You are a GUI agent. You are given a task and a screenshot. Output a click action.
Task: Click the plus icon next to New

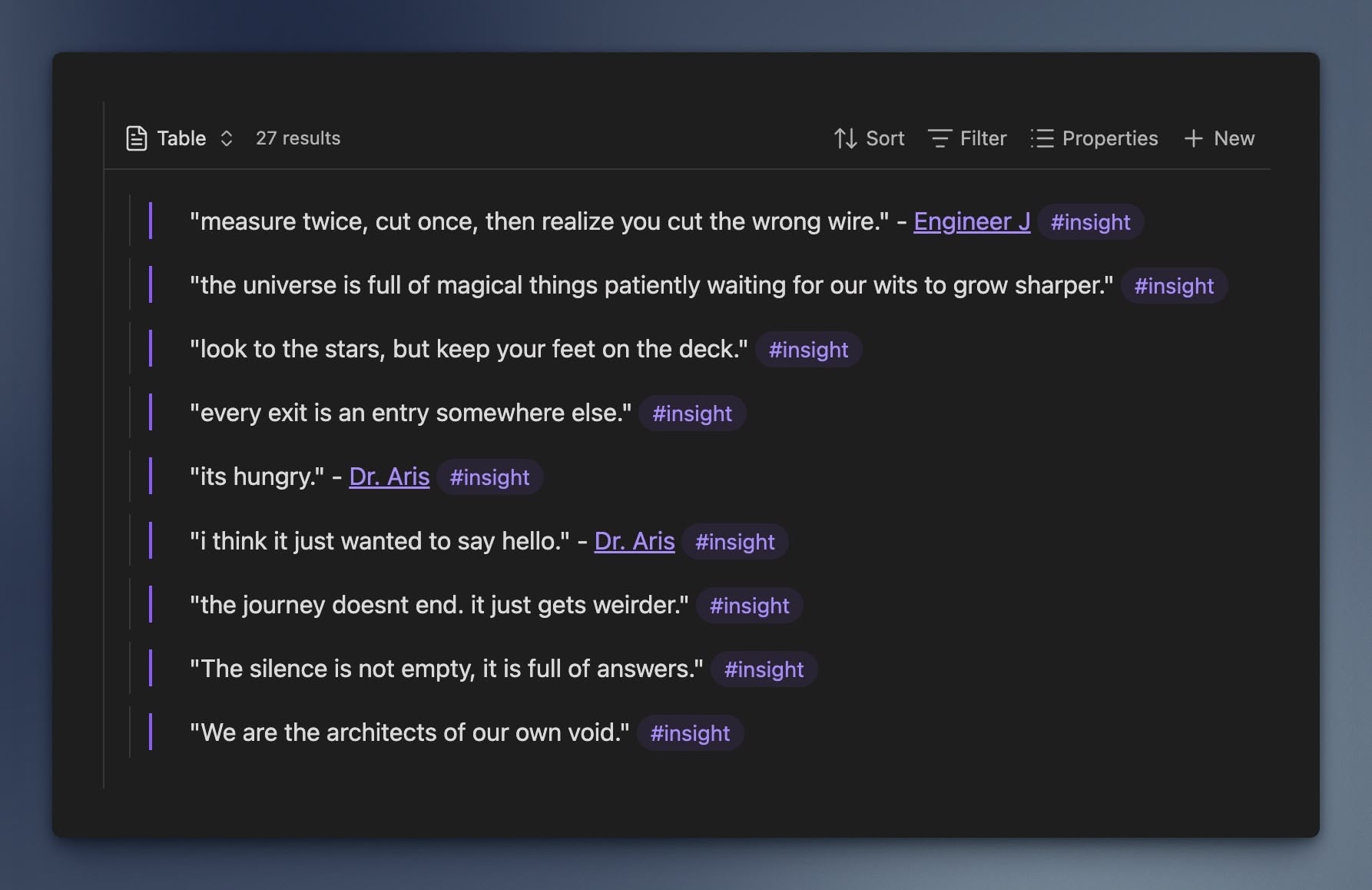click(1193, 138)
